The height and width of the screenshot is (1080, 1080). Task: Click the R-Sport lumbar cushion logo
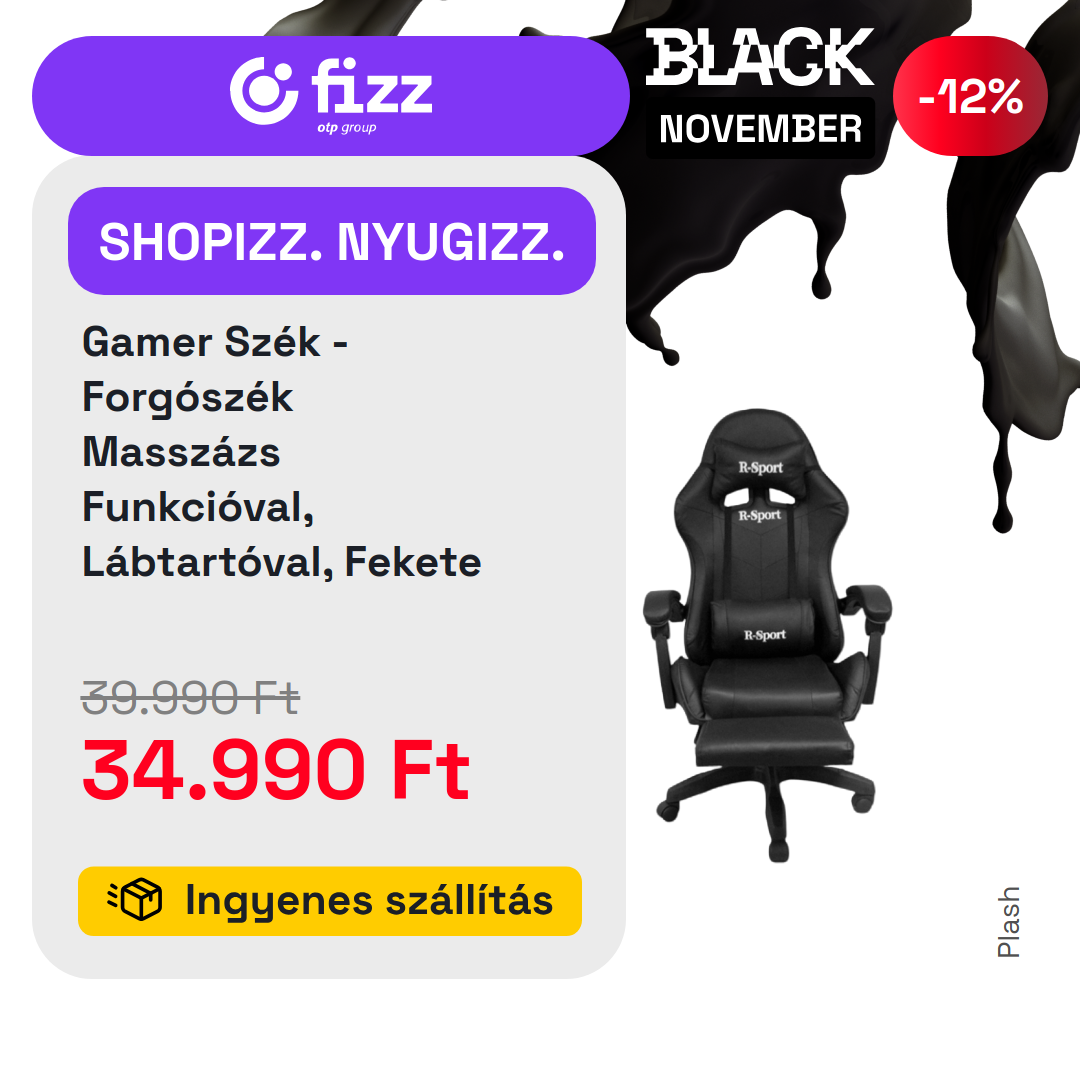click(x=765, y=635)
